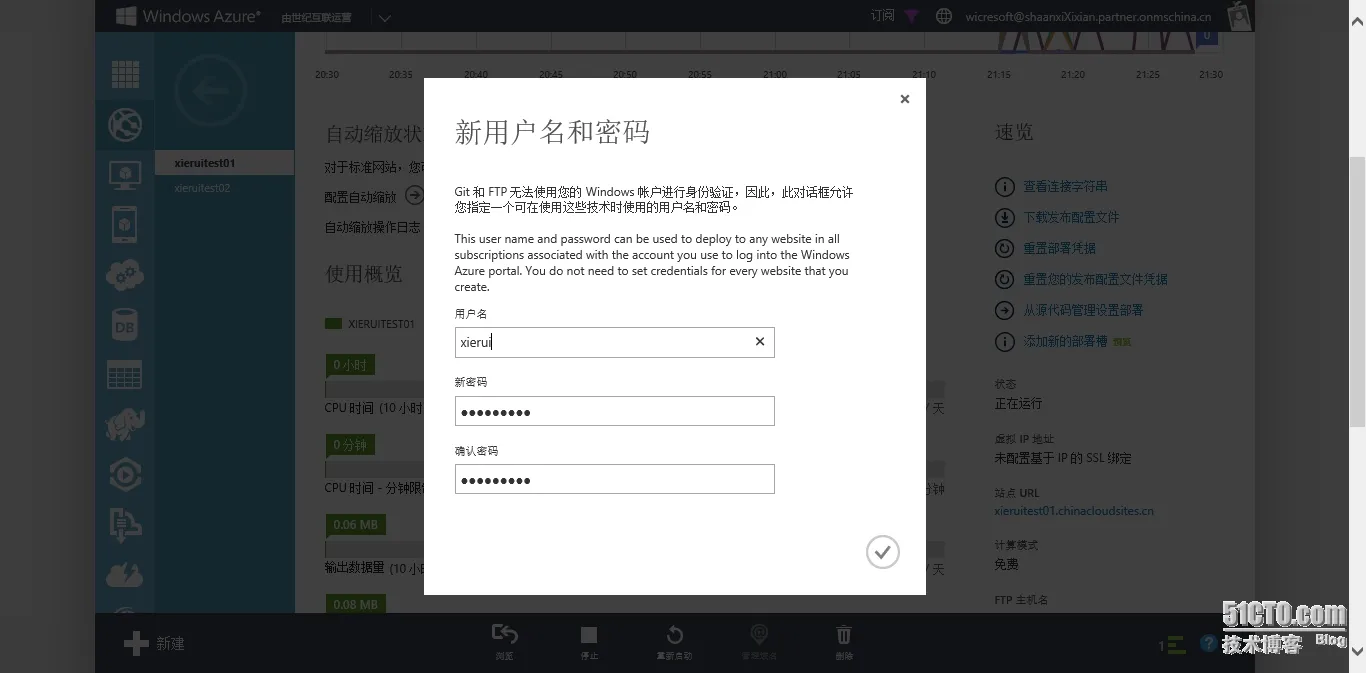Viewport: 1366px width, 673px height.
Task: Click the 浏览 browse command
Action: click(x=504, y=642)
